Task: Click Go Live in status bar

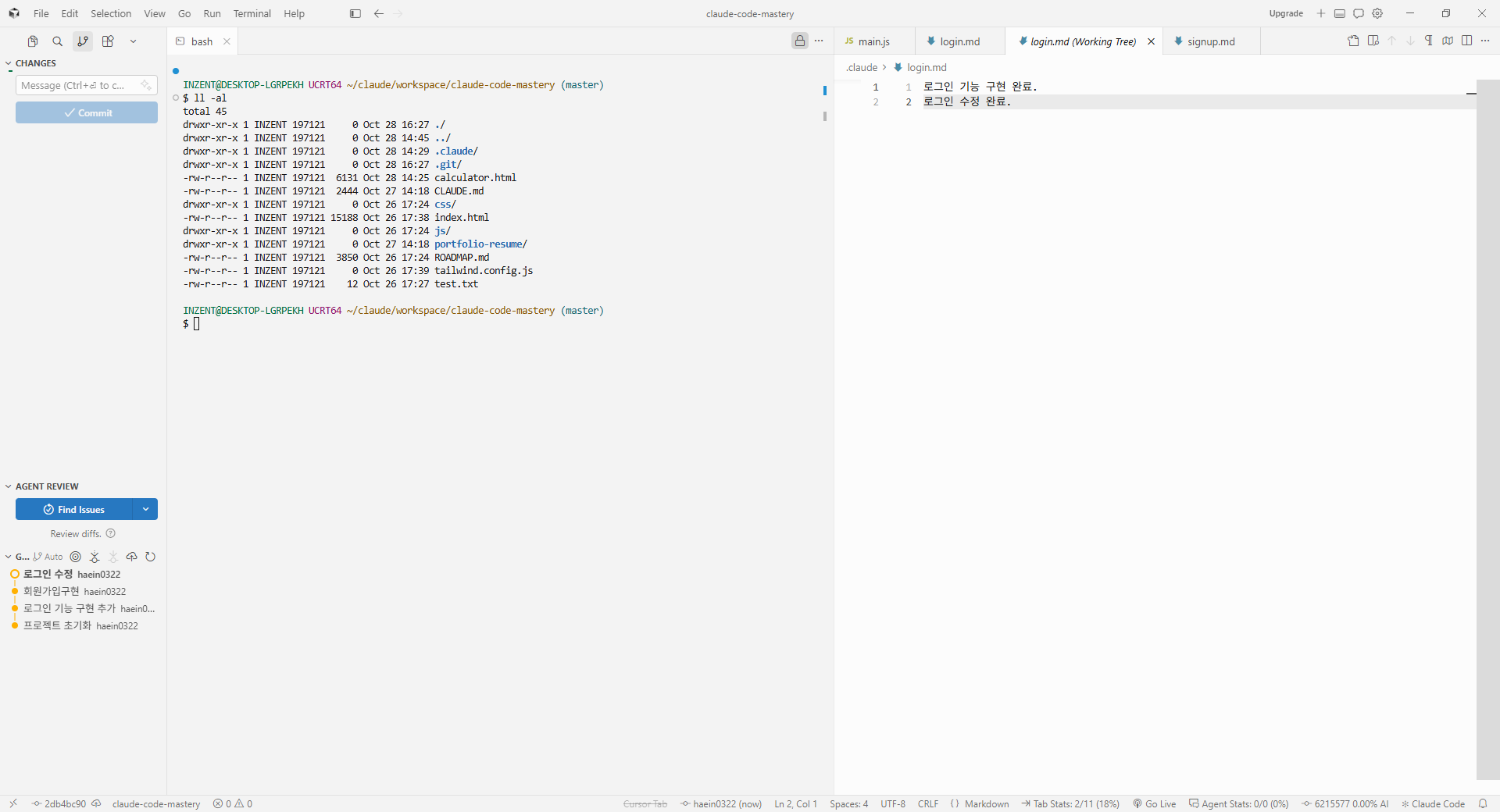Action: click(1155, 803)
